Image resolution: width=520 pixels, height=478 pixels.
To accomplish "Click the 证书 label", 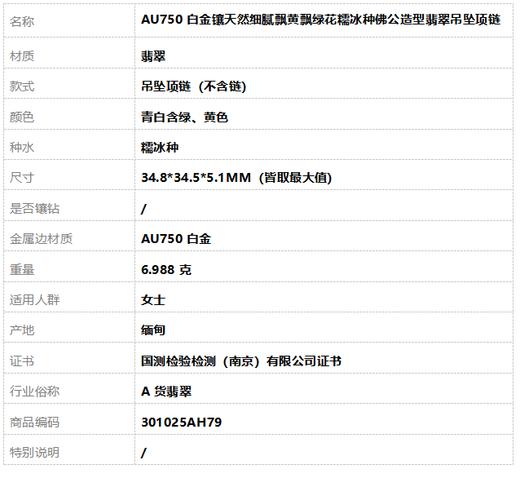I will [22, 361].
